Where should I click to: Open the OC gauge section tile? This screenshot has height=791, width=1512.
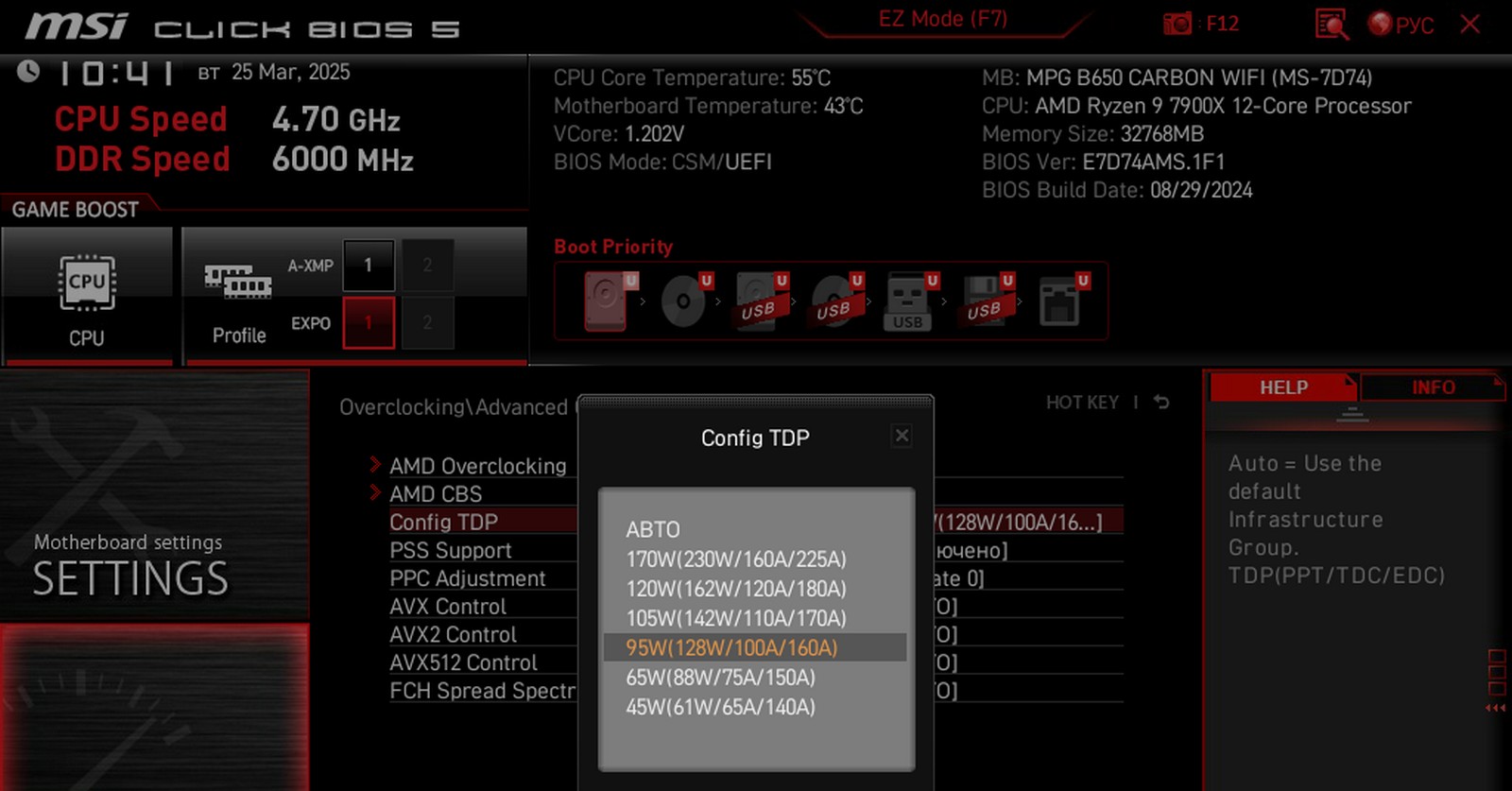pos(155,707)
